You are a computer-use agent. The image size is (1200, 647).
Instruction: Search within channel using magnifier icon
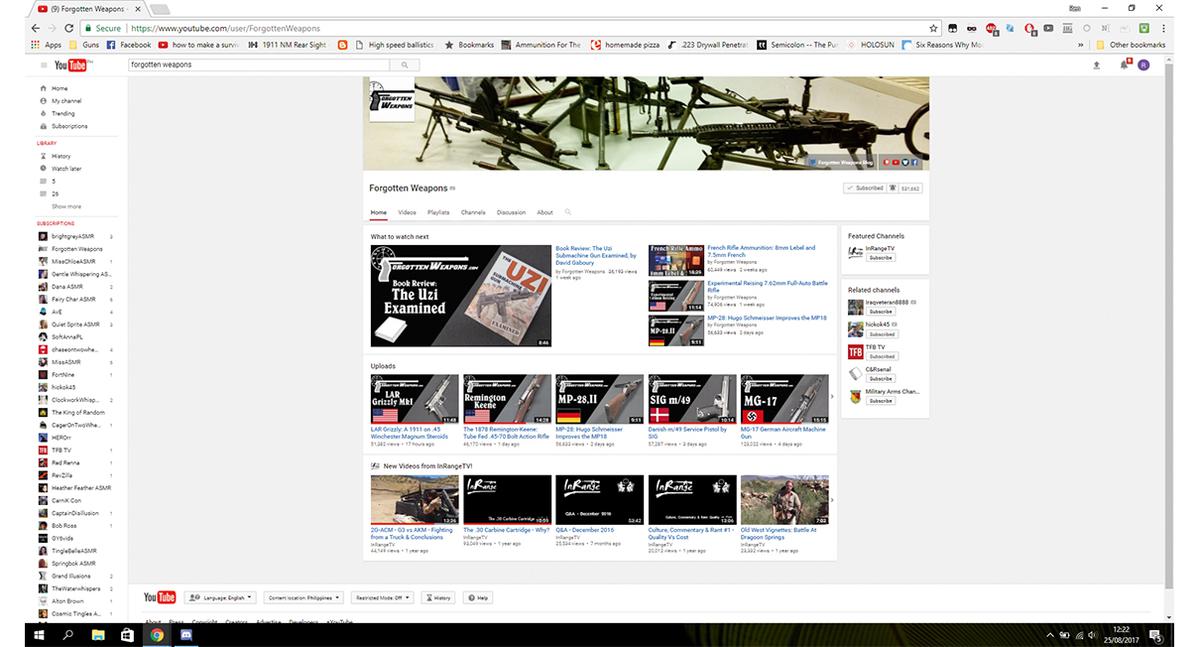pyautogui.click(x=568, y=212)
